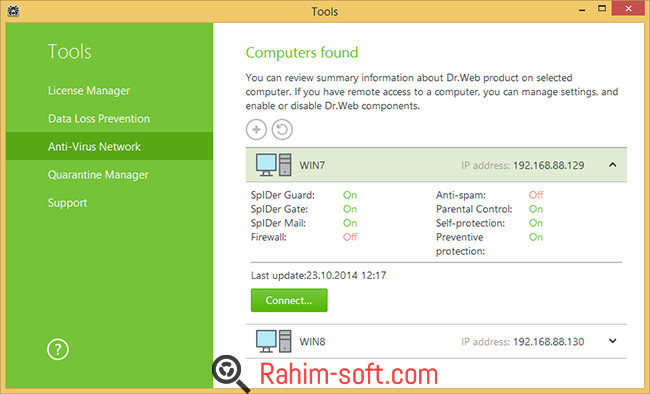Click the Connect... button
Image resolution: width=650 pixels, height=394 pixels.
pos(289,300)
